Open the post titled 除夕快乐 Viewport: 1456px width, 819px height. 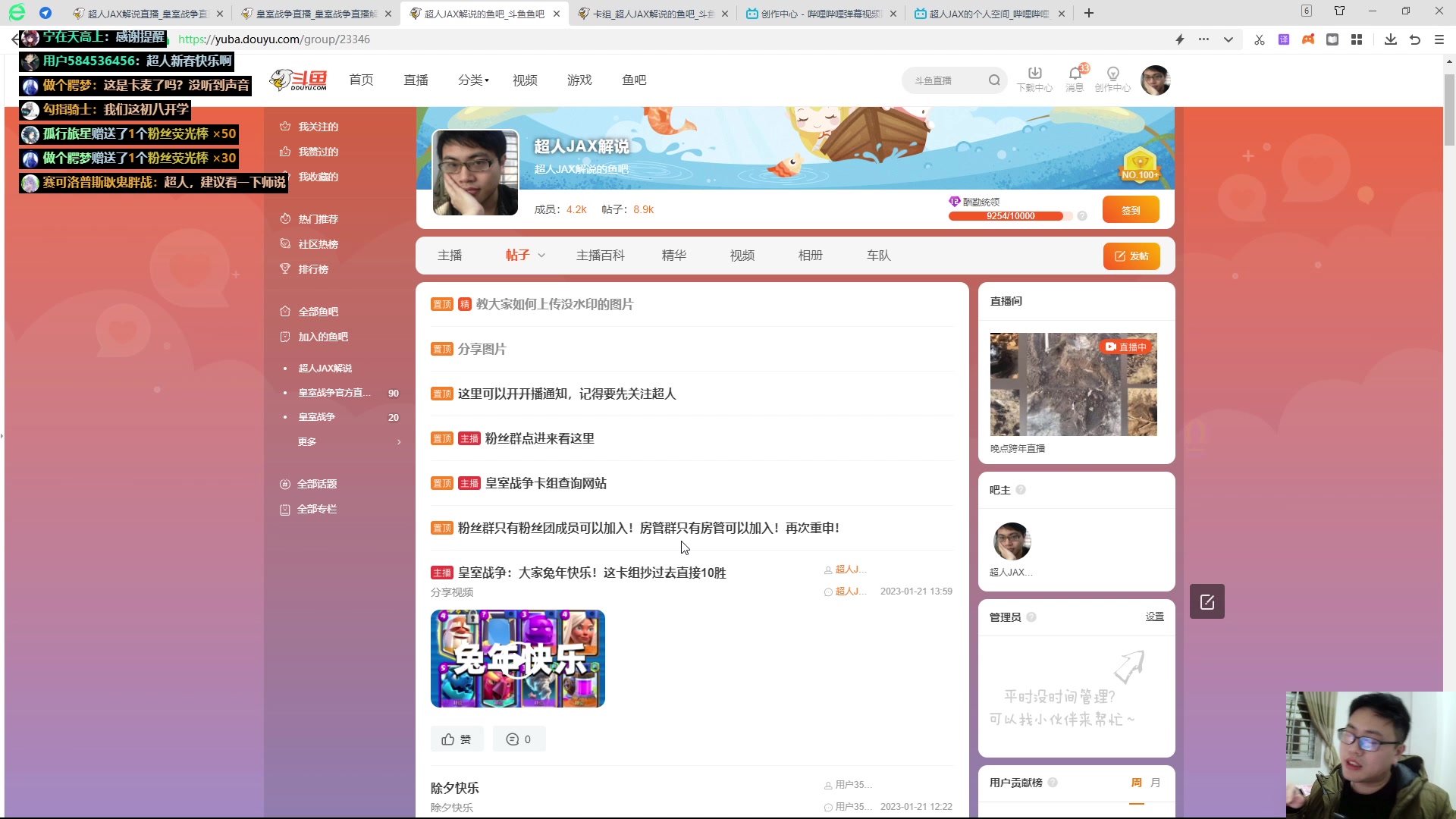[455, 789]
